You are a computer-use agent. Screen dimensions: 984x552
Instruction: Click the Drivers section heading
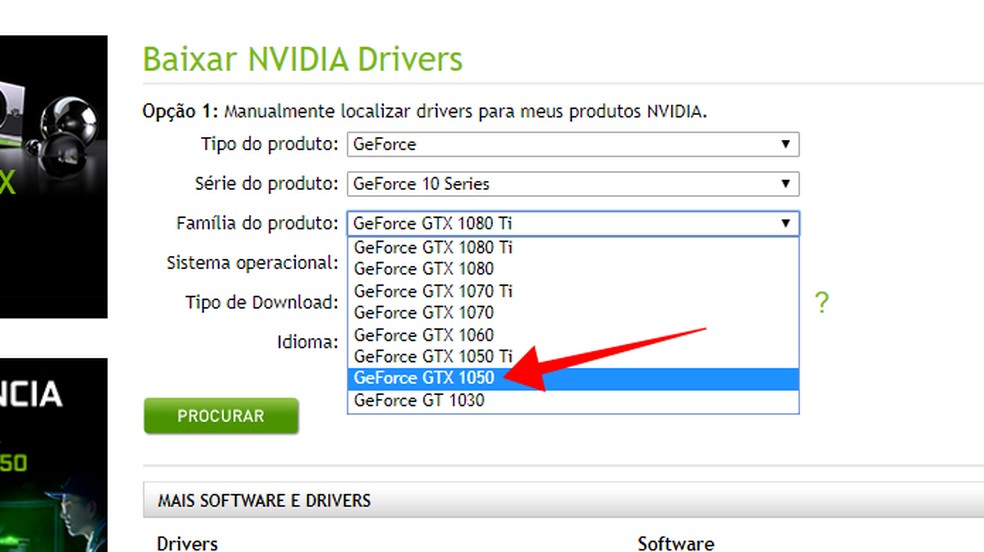[187, 543]
